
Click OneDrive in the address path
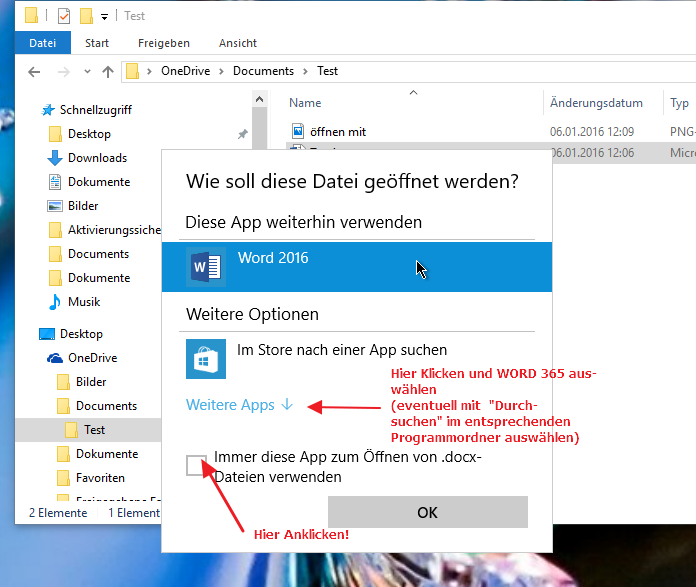186,71
